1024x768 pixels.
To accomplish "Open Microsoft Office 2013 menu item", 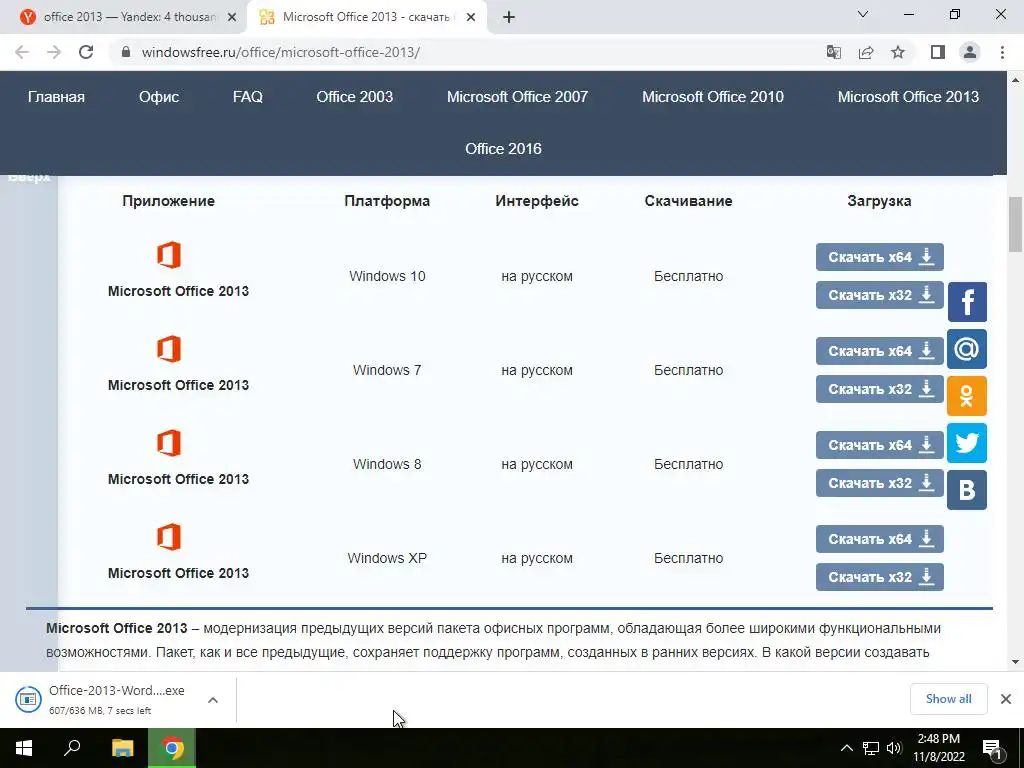I will [908, 97].
